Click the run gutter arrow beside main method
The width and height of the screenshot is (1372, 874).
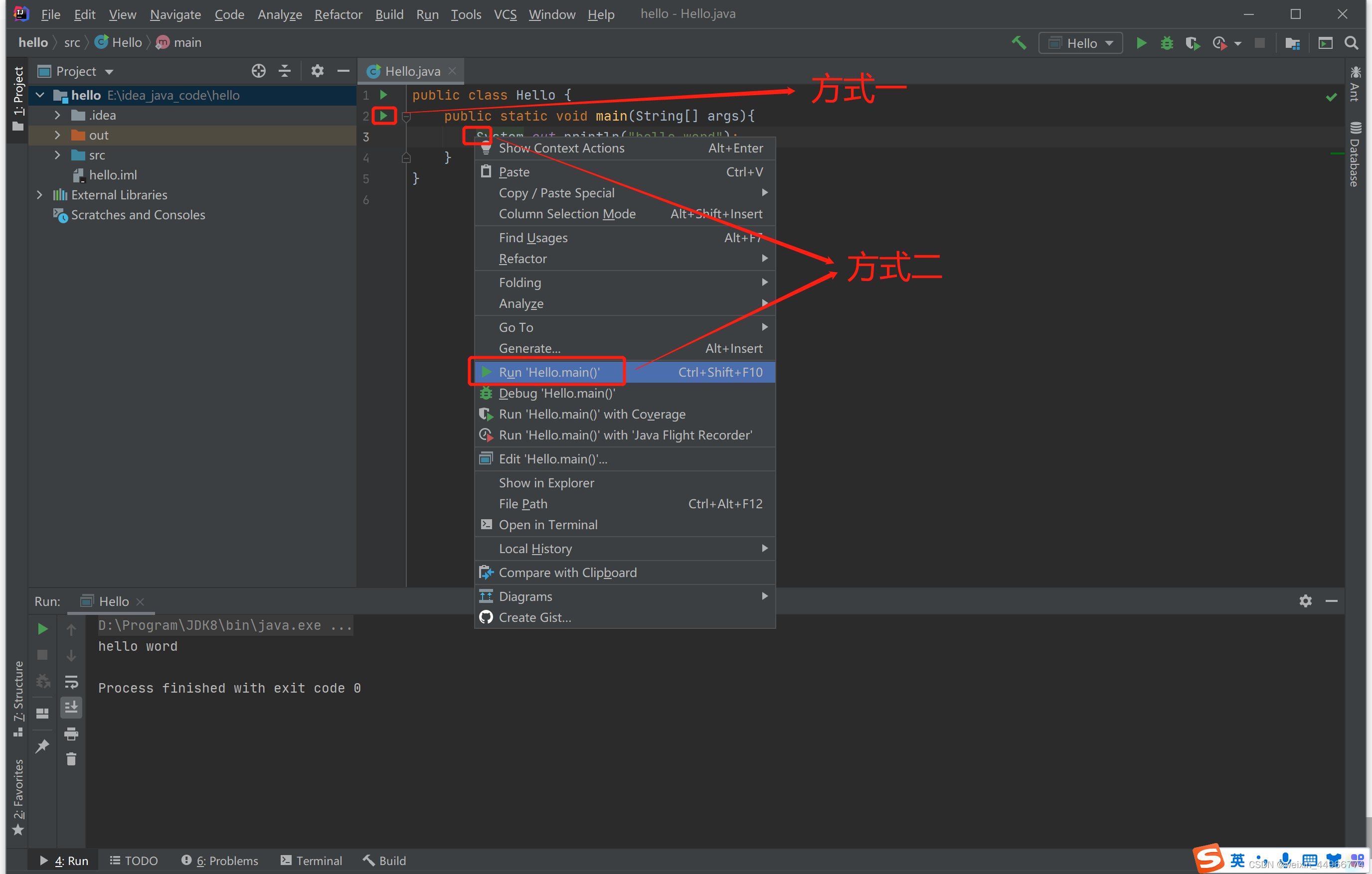[384, 116]
